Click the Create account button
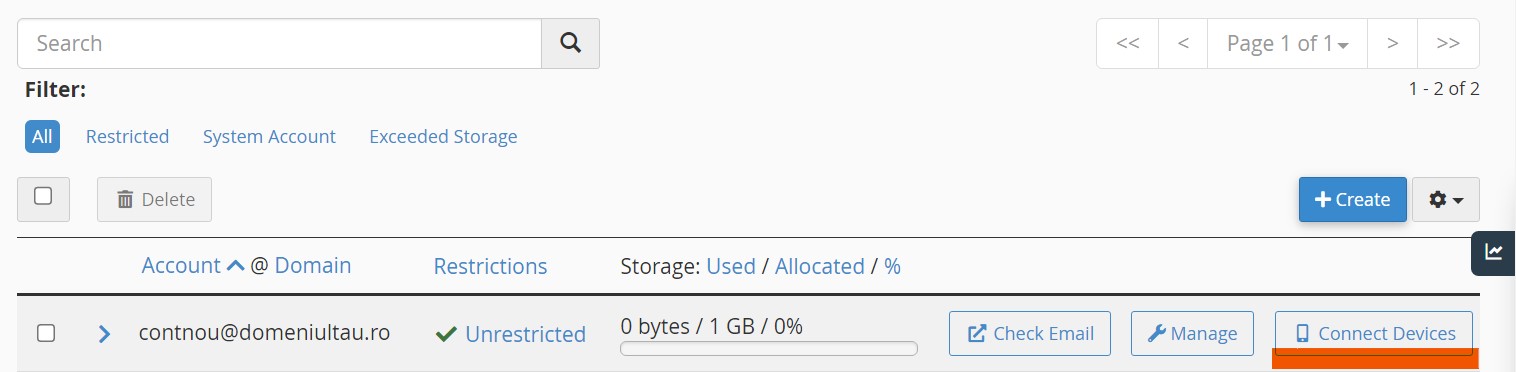The width and height of the screenshot is (1516, 372). tap(1353, 199)
